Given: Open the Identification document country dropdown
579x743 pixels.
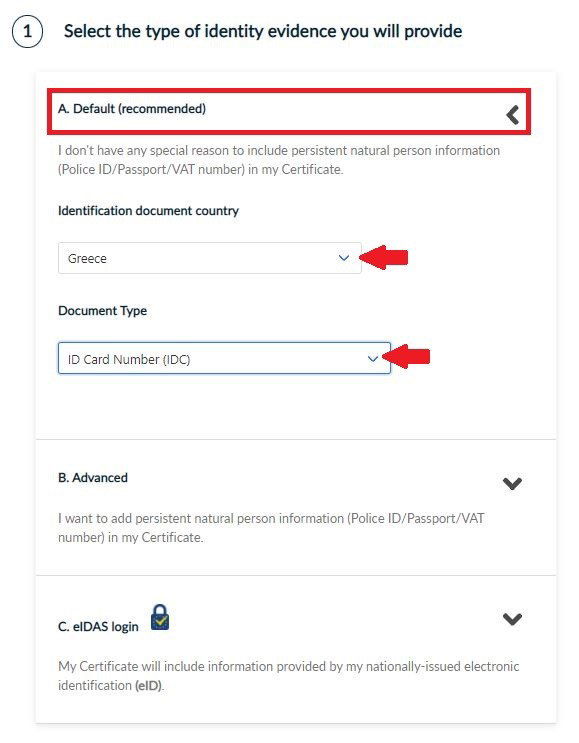Looking at the screenshot, I should pos(209,258).
